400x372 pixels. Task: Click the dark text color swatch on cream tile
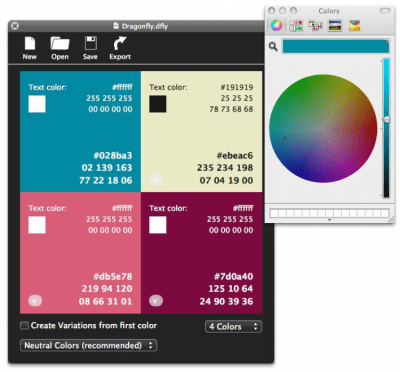click(158, 104)
